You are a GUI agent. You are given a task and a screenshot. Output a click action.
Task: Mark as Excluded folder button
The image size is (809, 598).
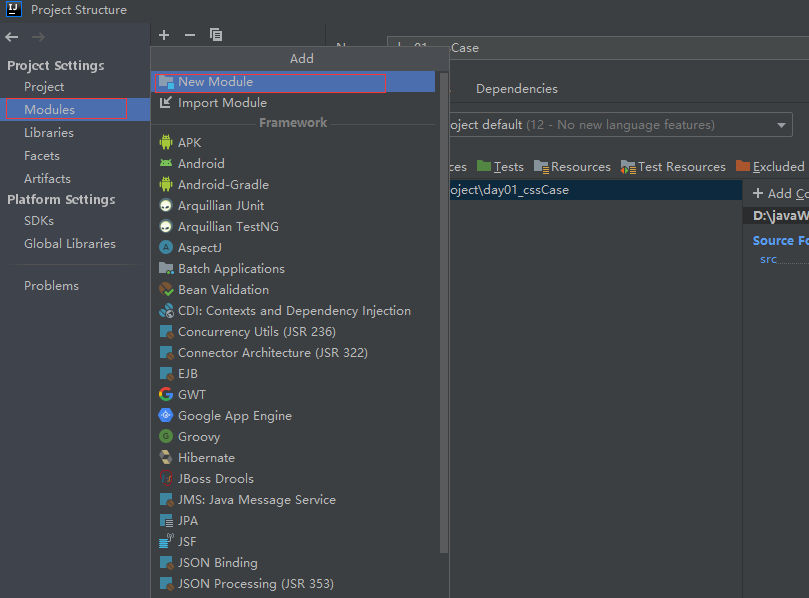click(x=770, y=167)
